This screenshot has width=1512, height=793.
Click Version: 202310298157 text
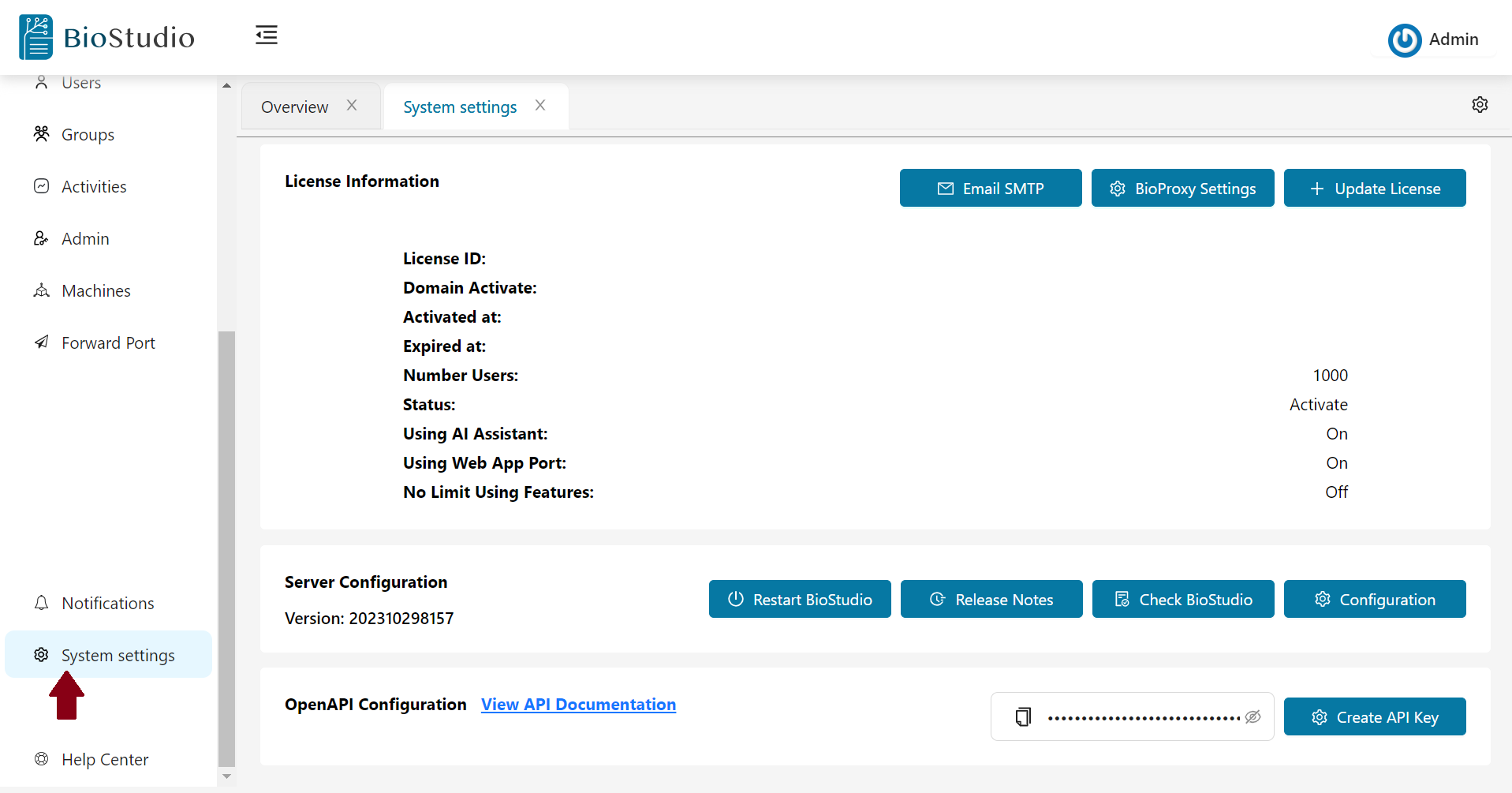tap(369, 619)
